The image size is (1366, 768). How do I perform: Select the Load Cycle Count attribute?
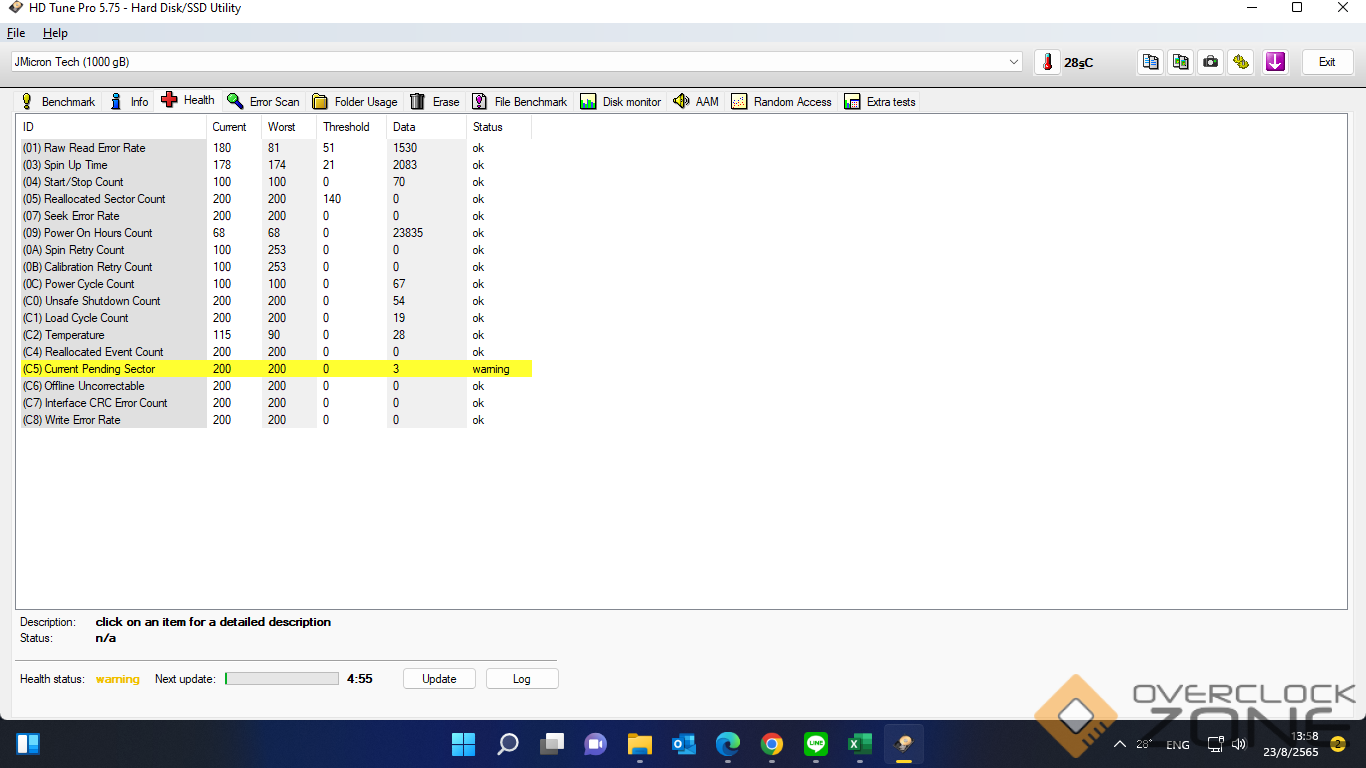(x=274, y=318)
